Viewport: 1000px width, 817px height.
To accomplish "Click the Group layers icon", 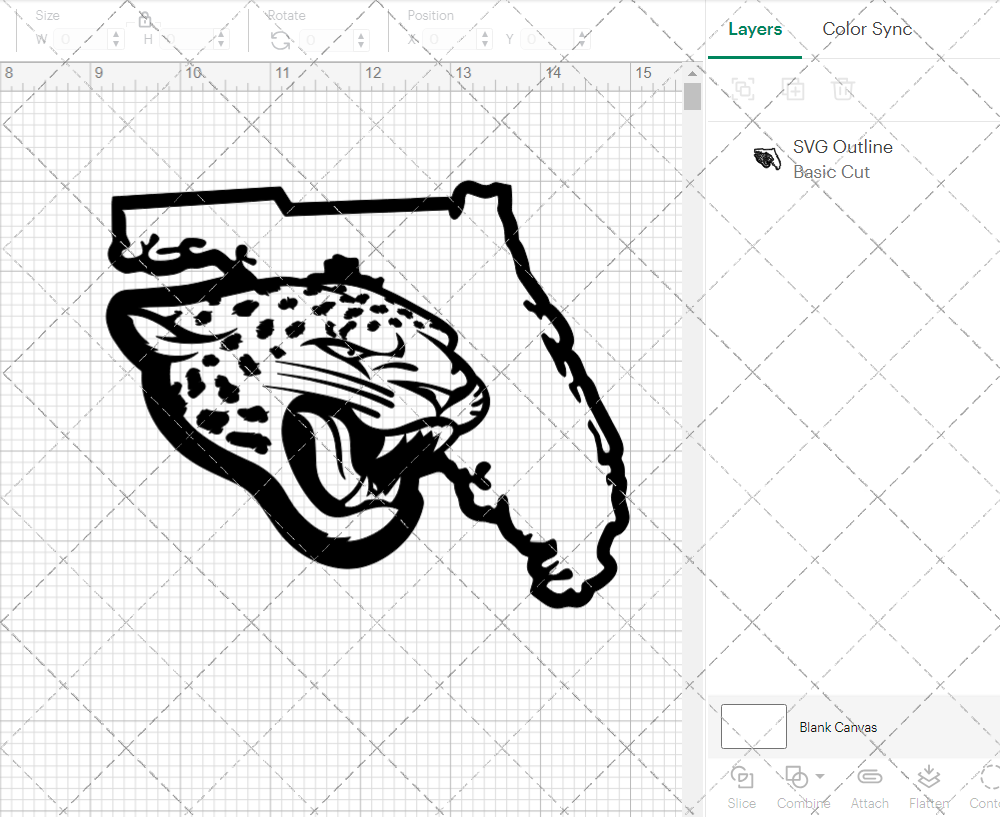I will pos(743,89).
